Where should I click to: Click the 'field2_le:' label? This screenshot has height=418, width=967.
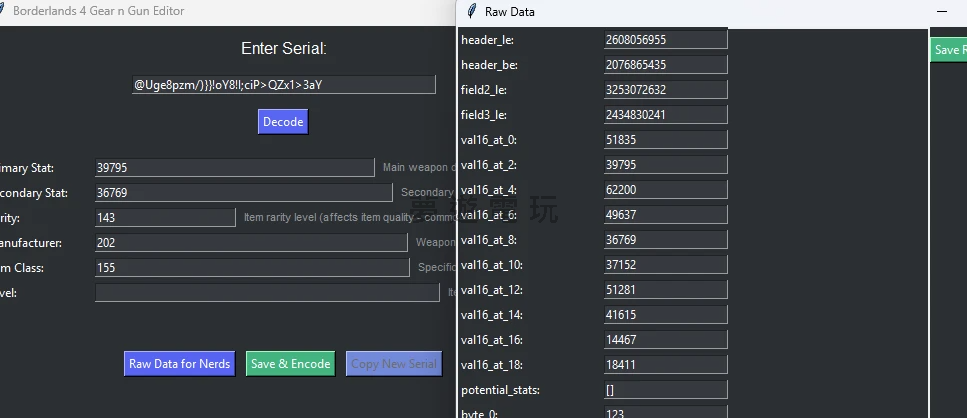coord(484,90)
